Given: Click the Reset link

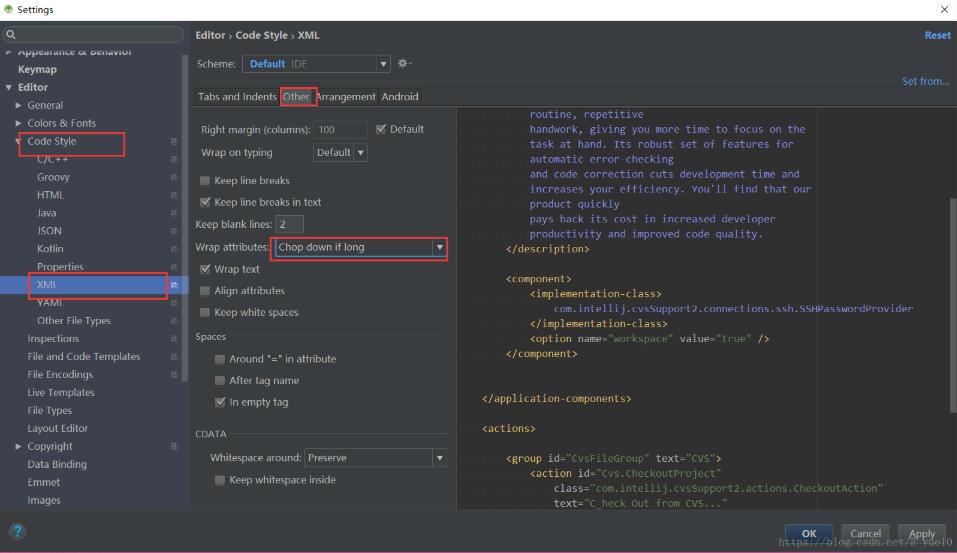Looking at the screenshot, I should tap(937, 35).
